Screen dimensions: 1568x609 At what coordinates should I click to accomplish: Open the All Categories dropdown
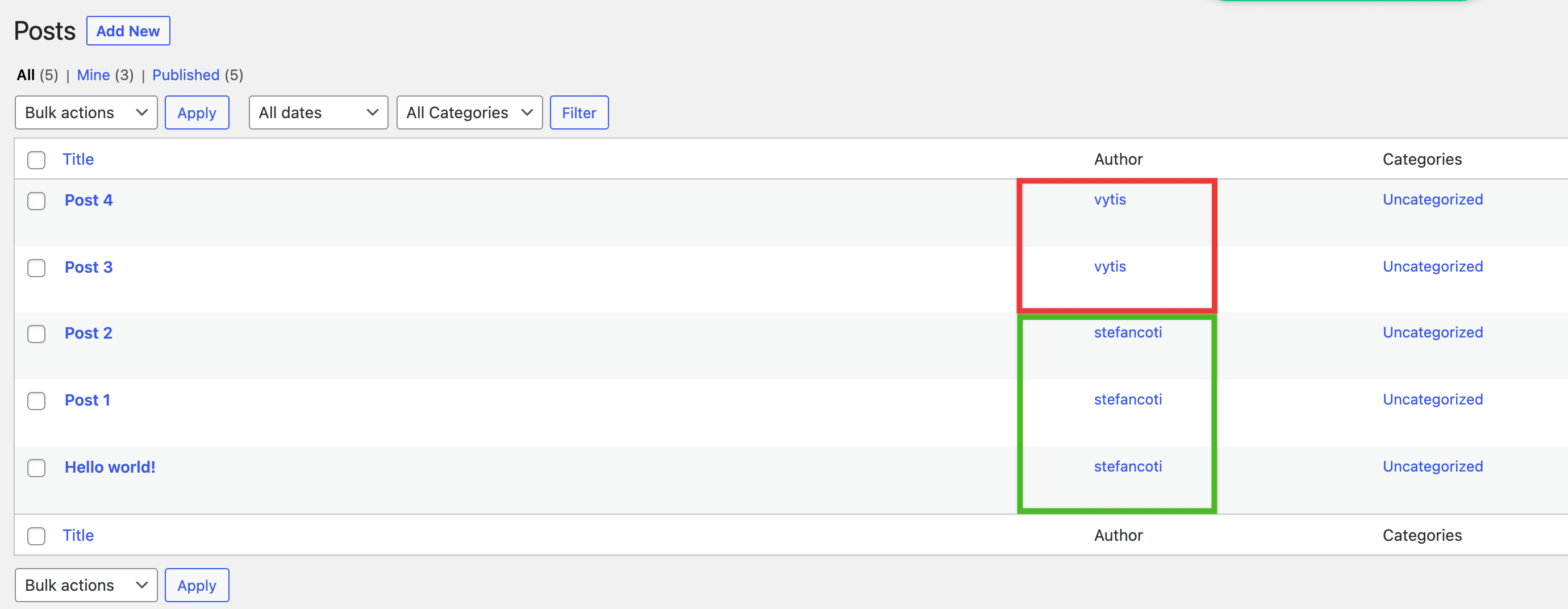469,112
